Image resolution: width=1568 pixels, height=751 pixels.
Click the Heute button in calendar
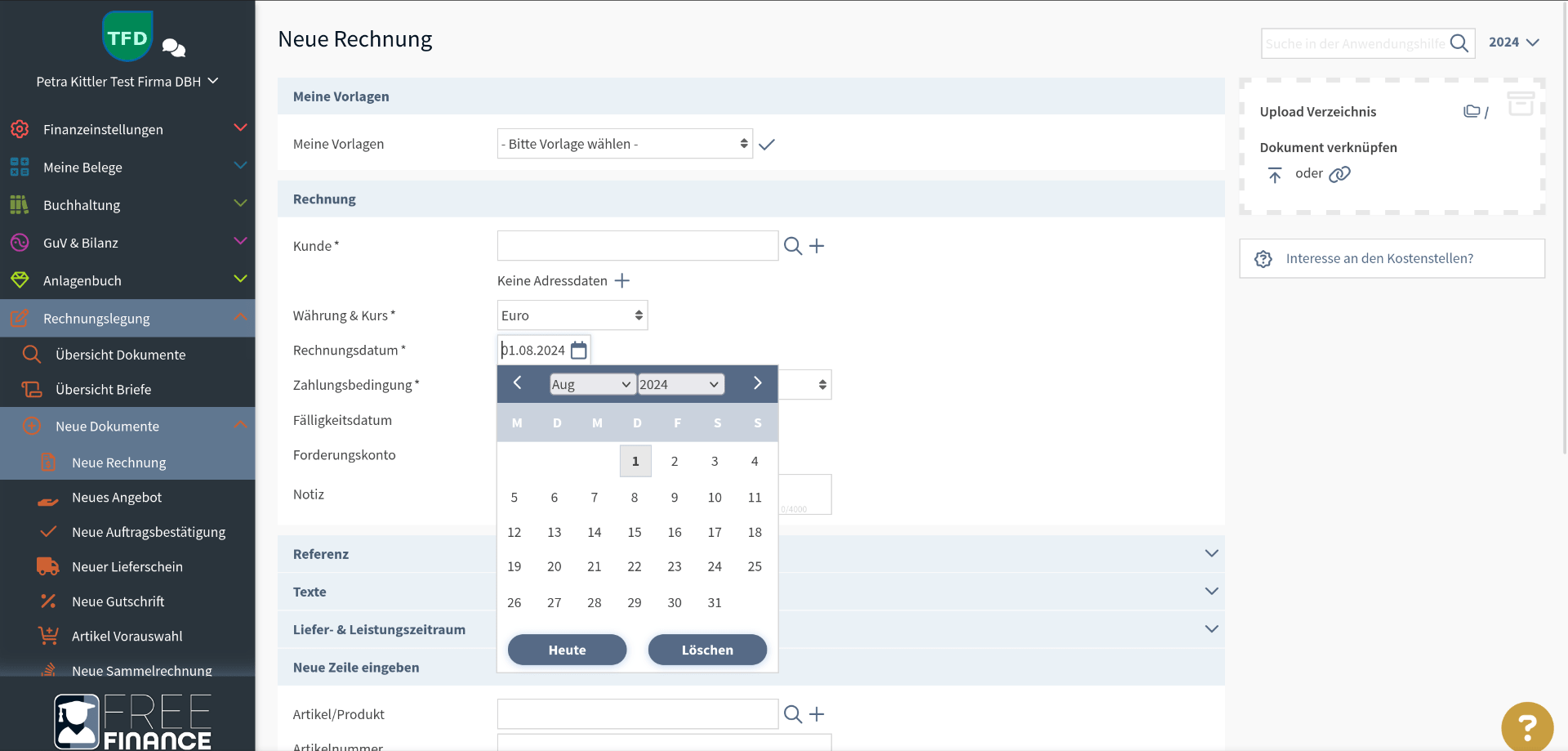(x=567, y=650)
